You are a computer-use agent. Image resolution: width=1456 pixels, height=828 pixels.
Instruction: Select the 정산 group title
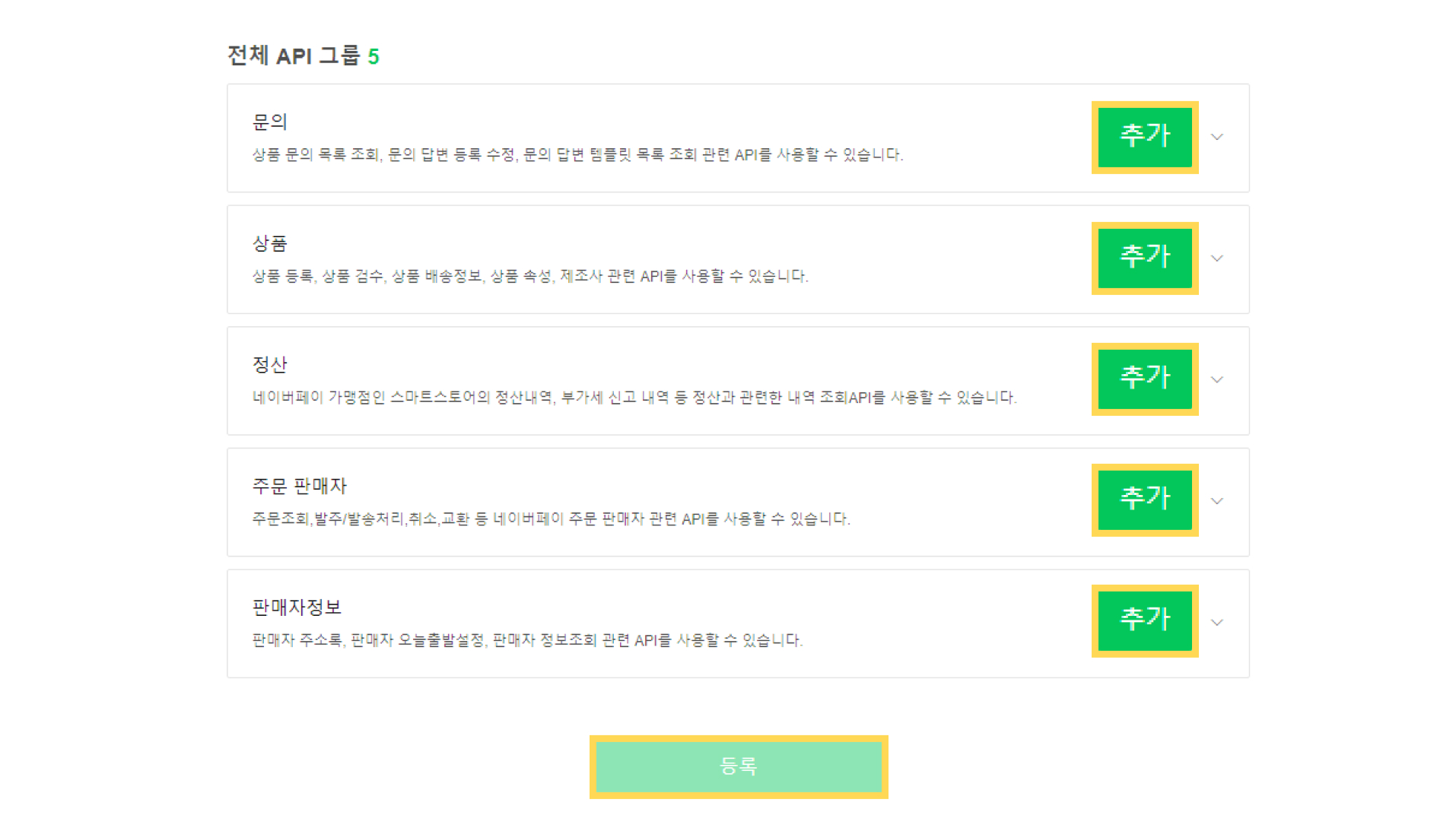click(x=269, y=364)
